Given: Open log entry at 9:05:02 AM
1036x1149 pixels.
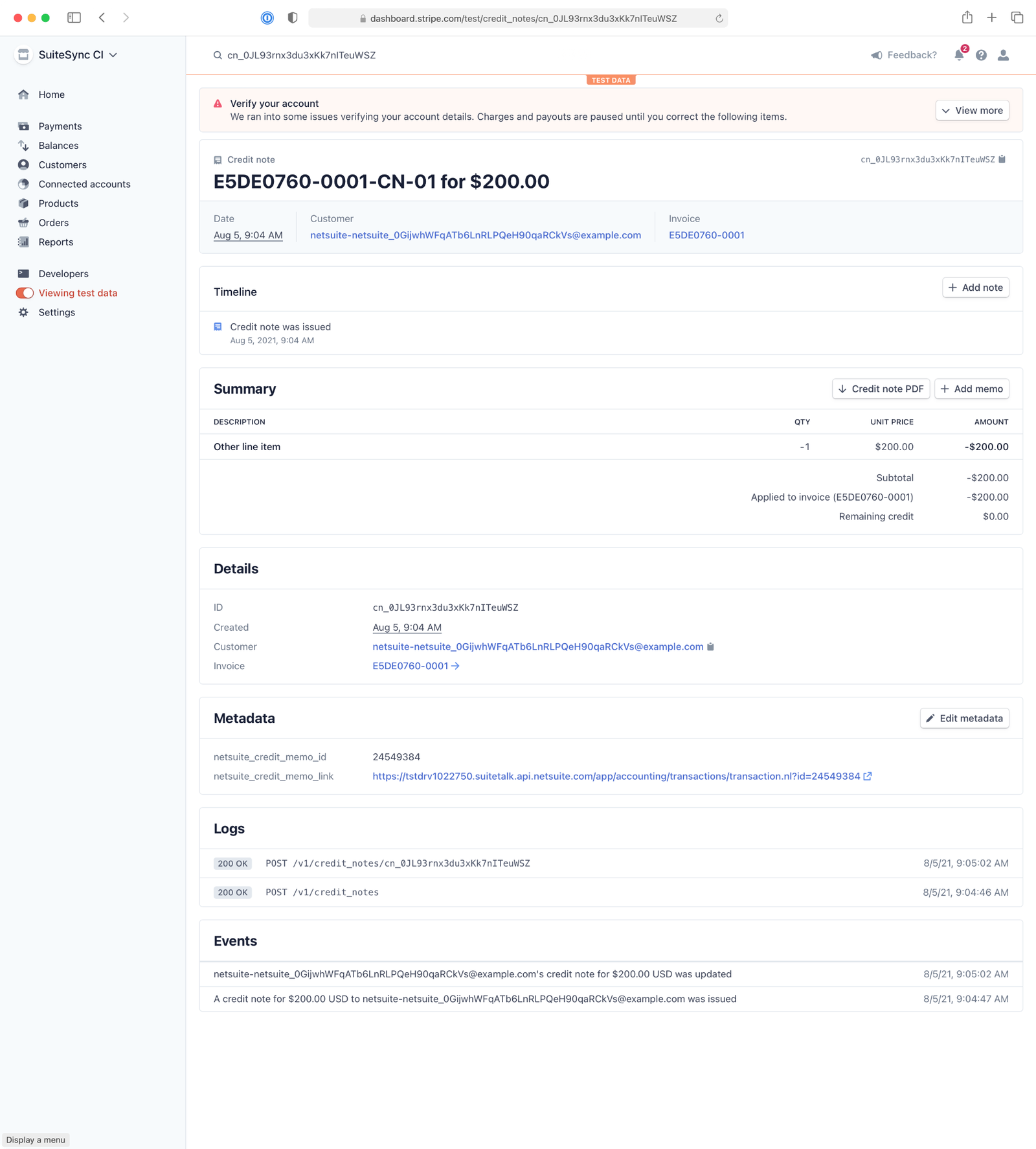Looking at the screenshot, I should (x=611, y=863).
